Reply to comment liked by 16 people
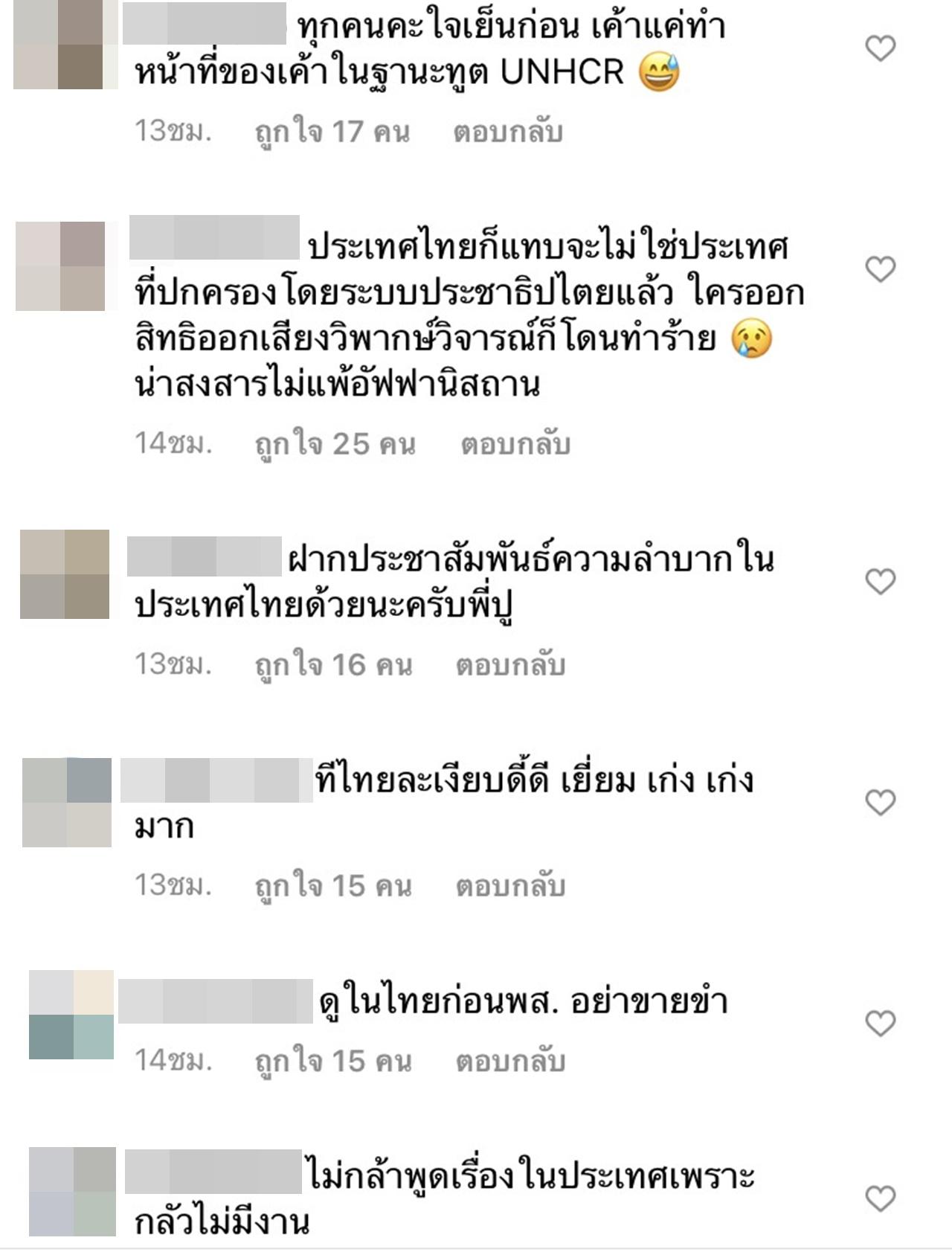952x1252 pixels. pos(510,664)
